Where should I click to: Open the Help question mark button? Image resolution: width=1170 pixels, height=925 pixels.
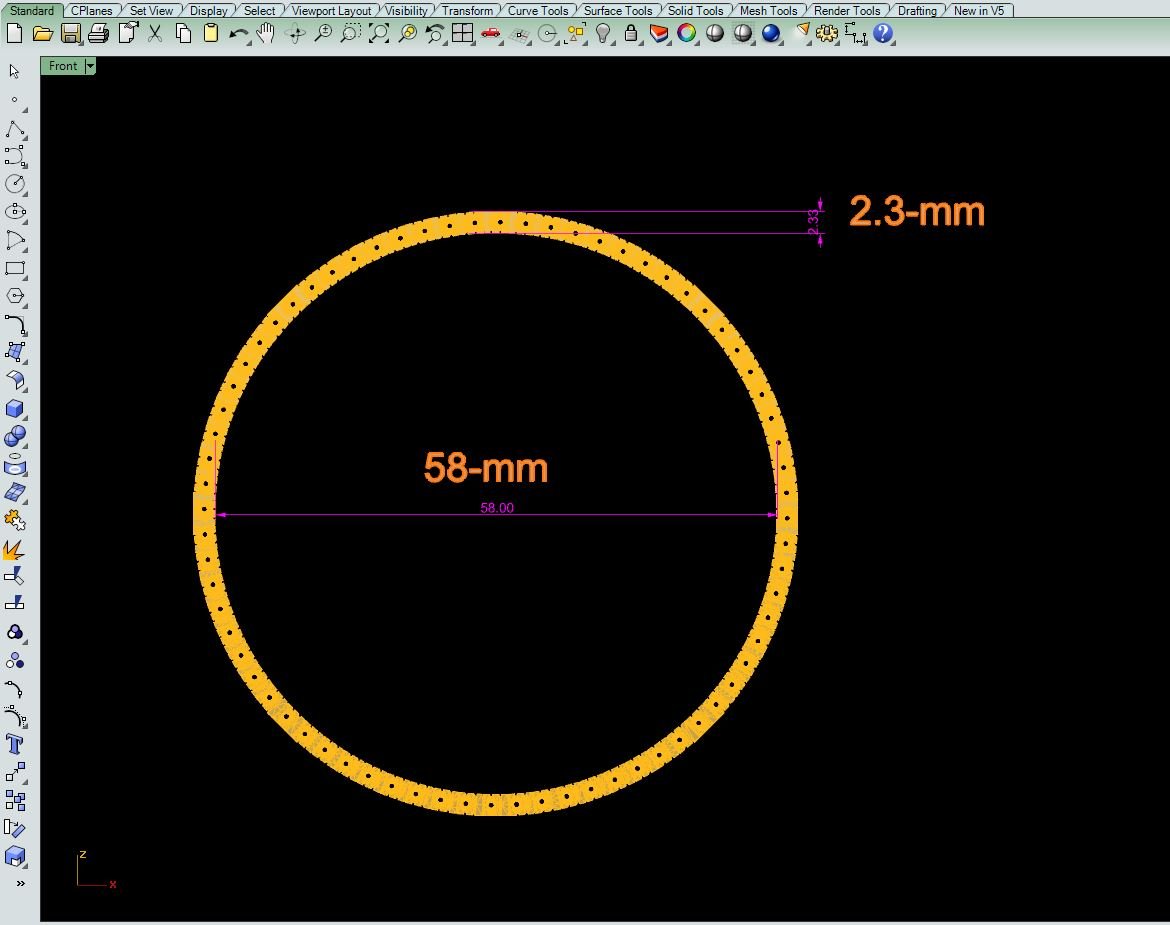882,33
